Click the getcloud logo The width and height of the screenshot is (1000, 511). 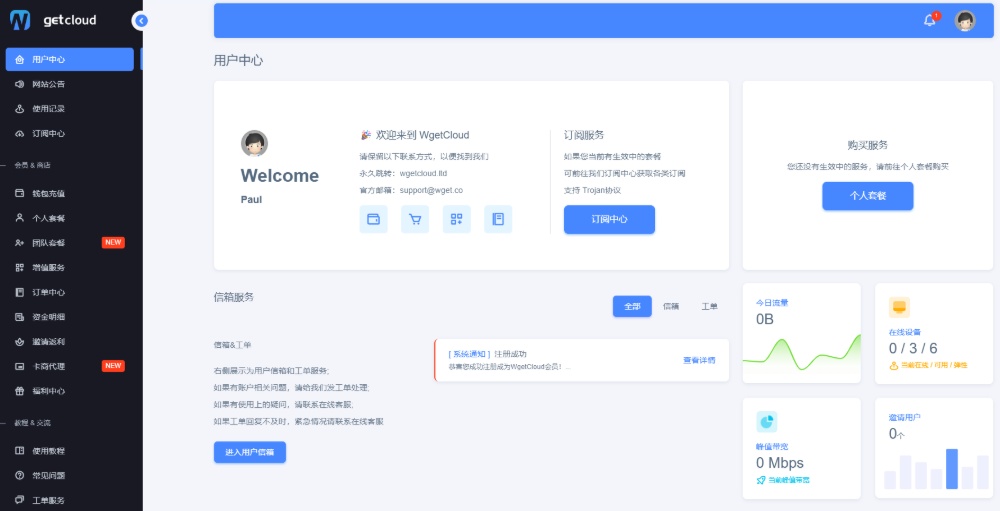coord(53,20)
